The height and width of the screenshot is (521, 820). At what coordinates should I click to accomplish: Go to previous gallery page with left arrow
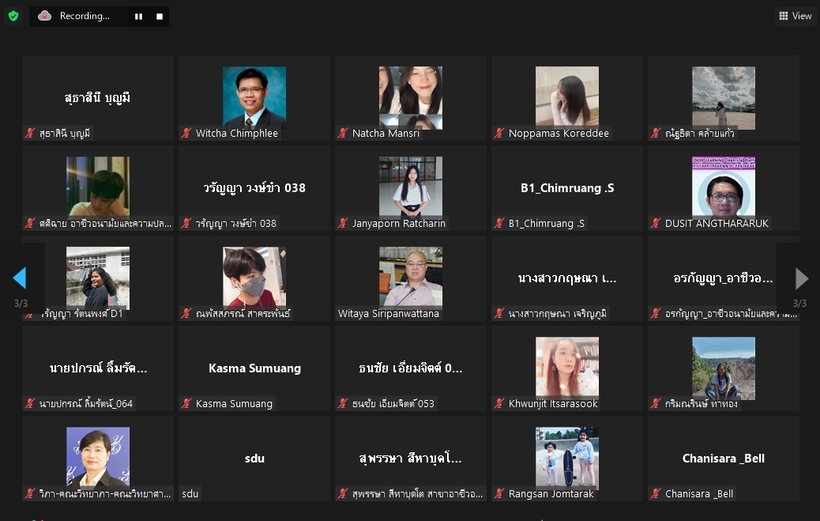point(19,277)
